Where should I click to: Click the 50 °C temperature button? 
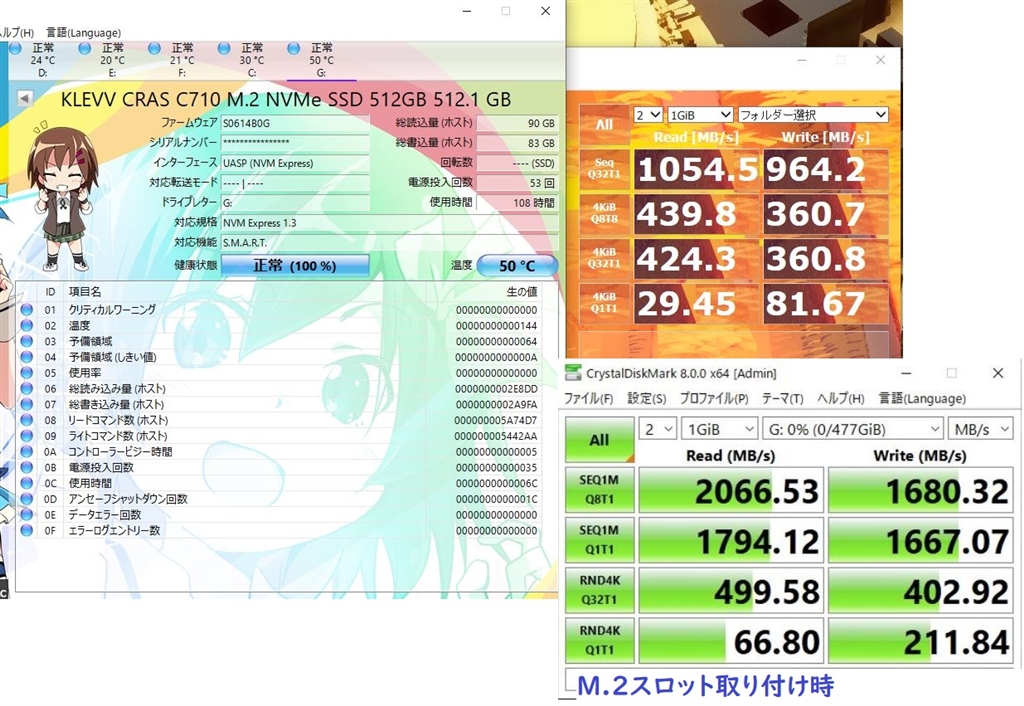point(517,266)
